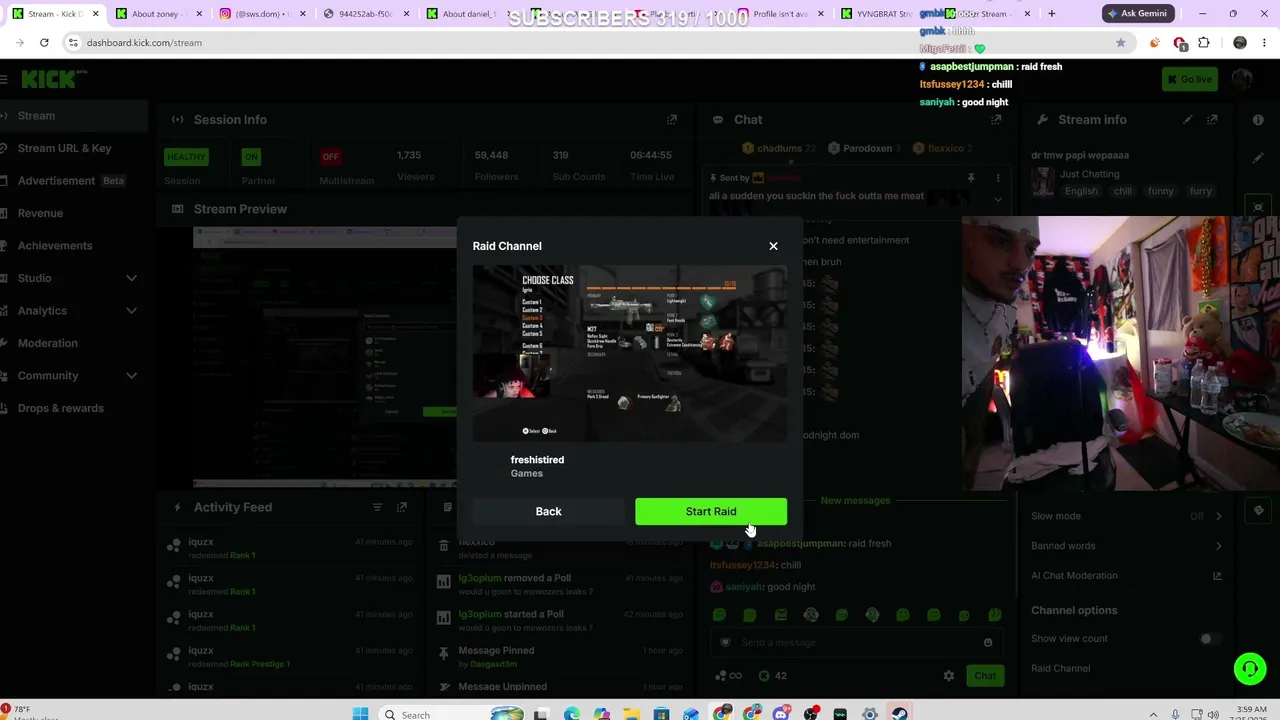Open Slow mode settings chevron

click(x=1218, y=516)
